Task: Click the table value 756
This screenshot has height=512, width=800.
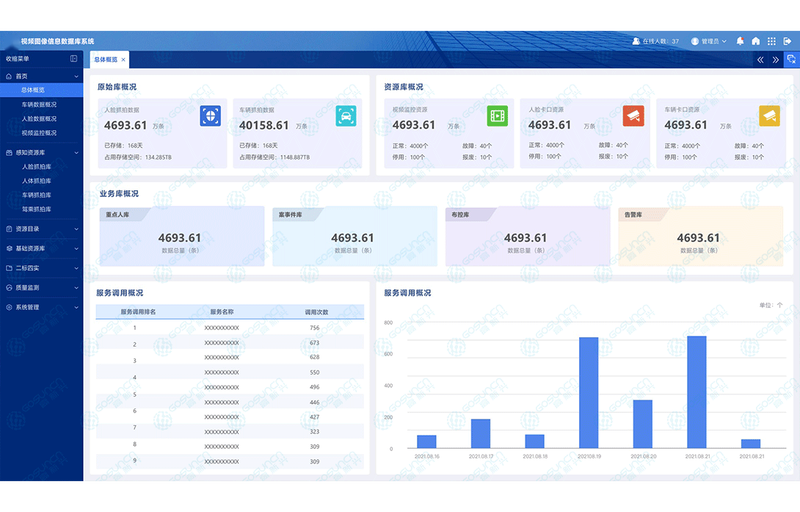Action: tap(315, 328)
